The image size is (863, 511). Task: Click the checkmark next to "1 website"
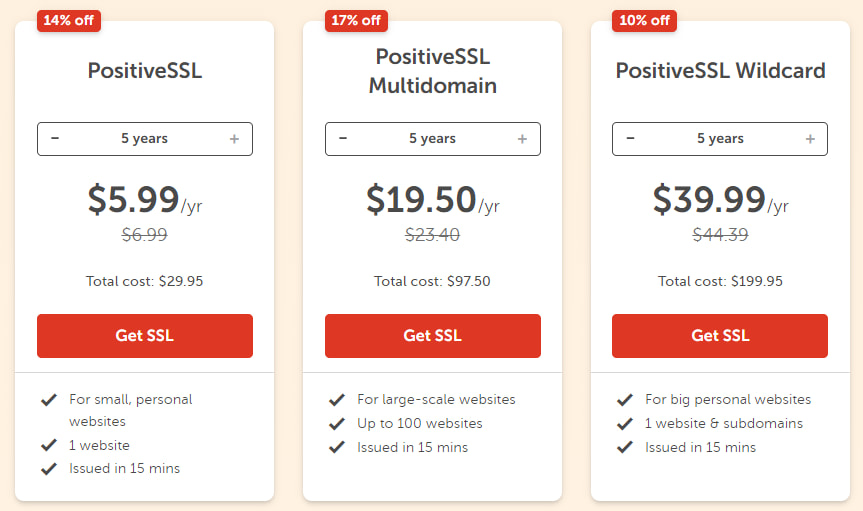pyautogui.click(x=48, y=445)
